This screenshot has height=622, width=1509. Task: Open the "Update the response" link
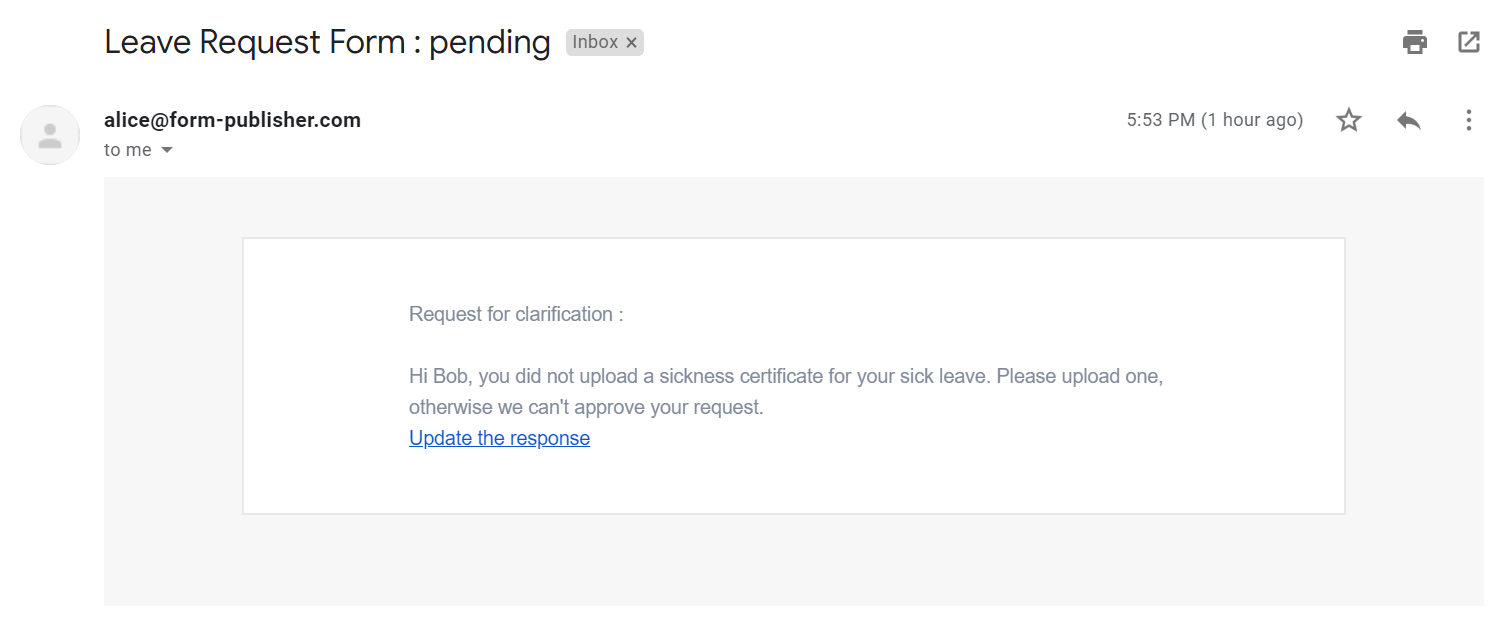499,438
